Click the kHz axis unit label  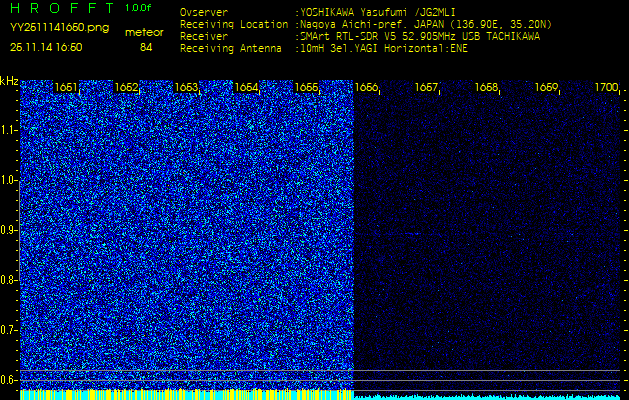click(9, 81)
